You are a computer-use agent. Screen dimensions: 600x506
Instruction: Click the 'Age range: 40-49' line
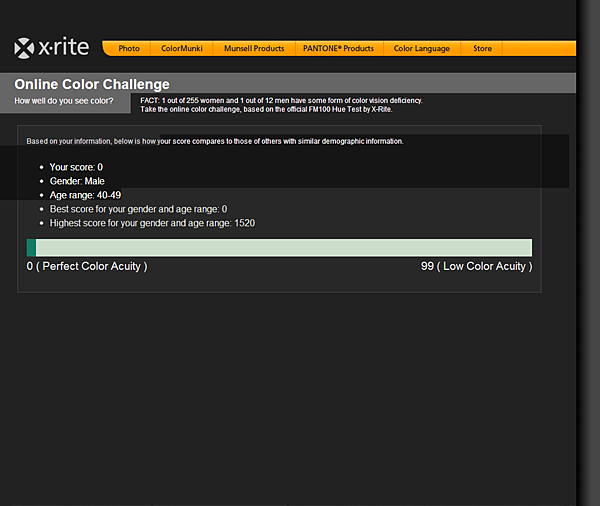pyautogui.click(x=85, y=195)
